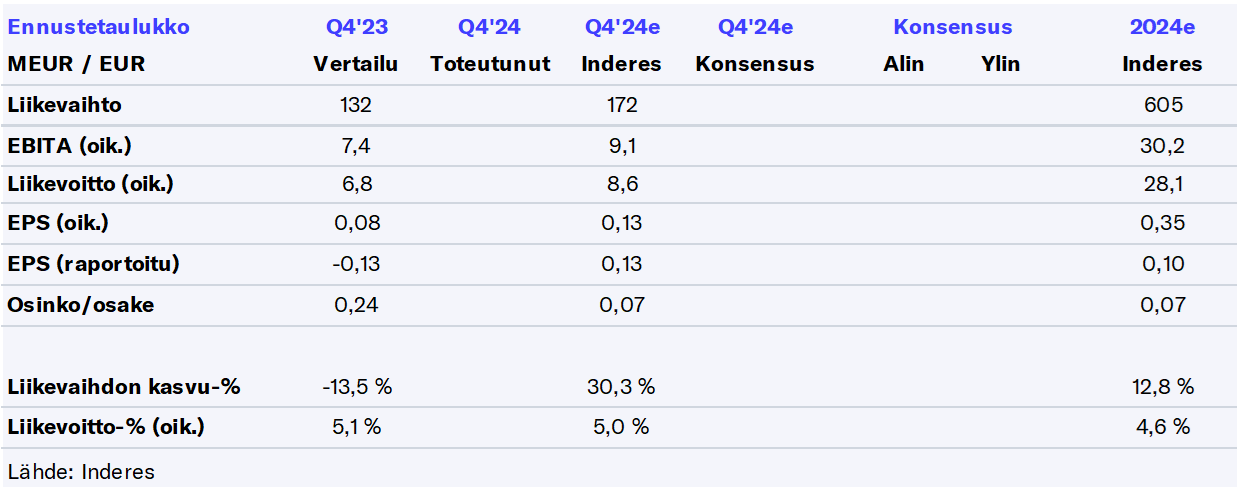The height and width of the screenshot is (487, 1237).
Task: Select the Liikevaihto value 605 for 2024e
Action: pyautogui.click(x=1162, y=105)
